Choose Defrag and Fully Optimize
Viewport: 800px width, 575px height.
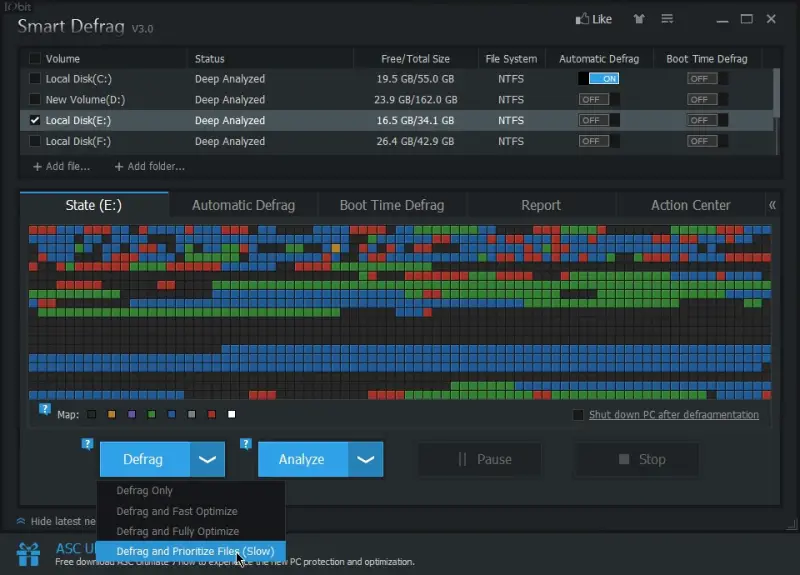(191, 531)
